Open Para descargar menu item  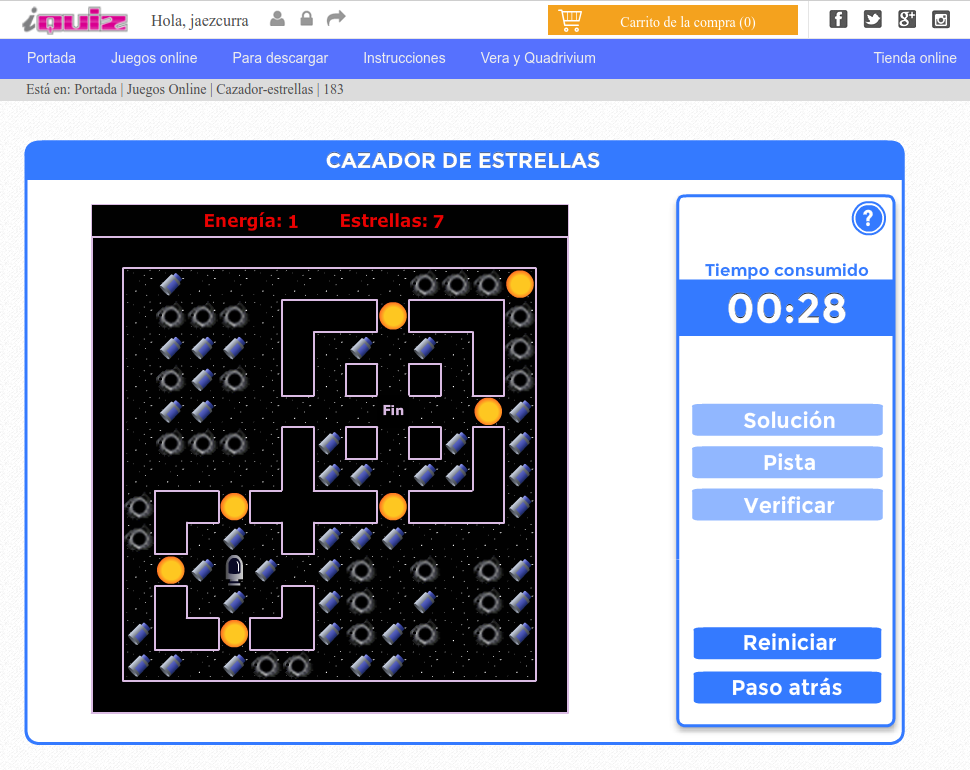280,58
